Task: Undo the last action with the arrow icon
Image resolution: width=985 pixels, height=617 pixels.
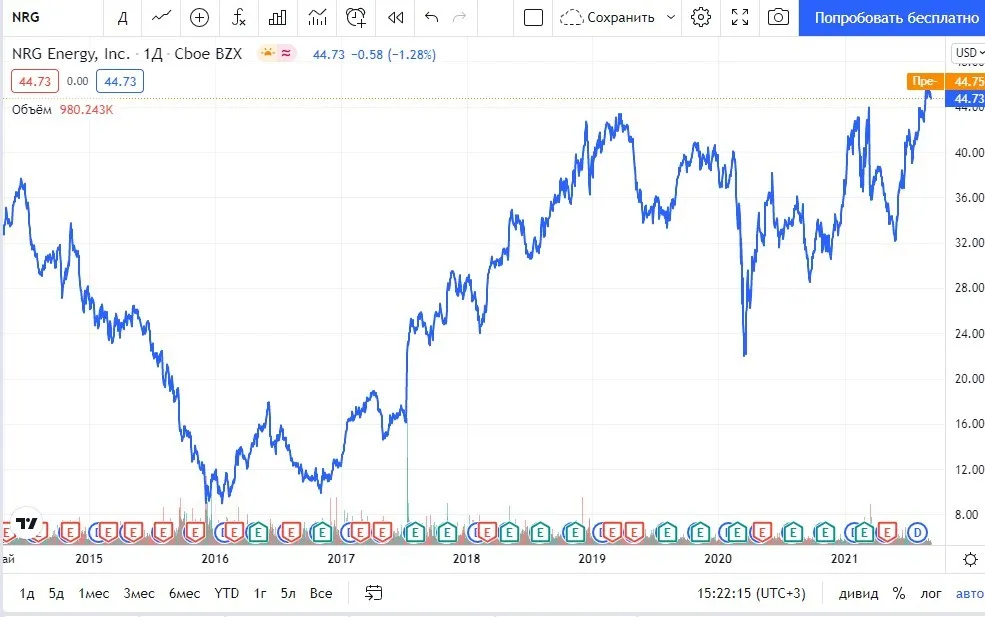Action: tap(431, 17)
